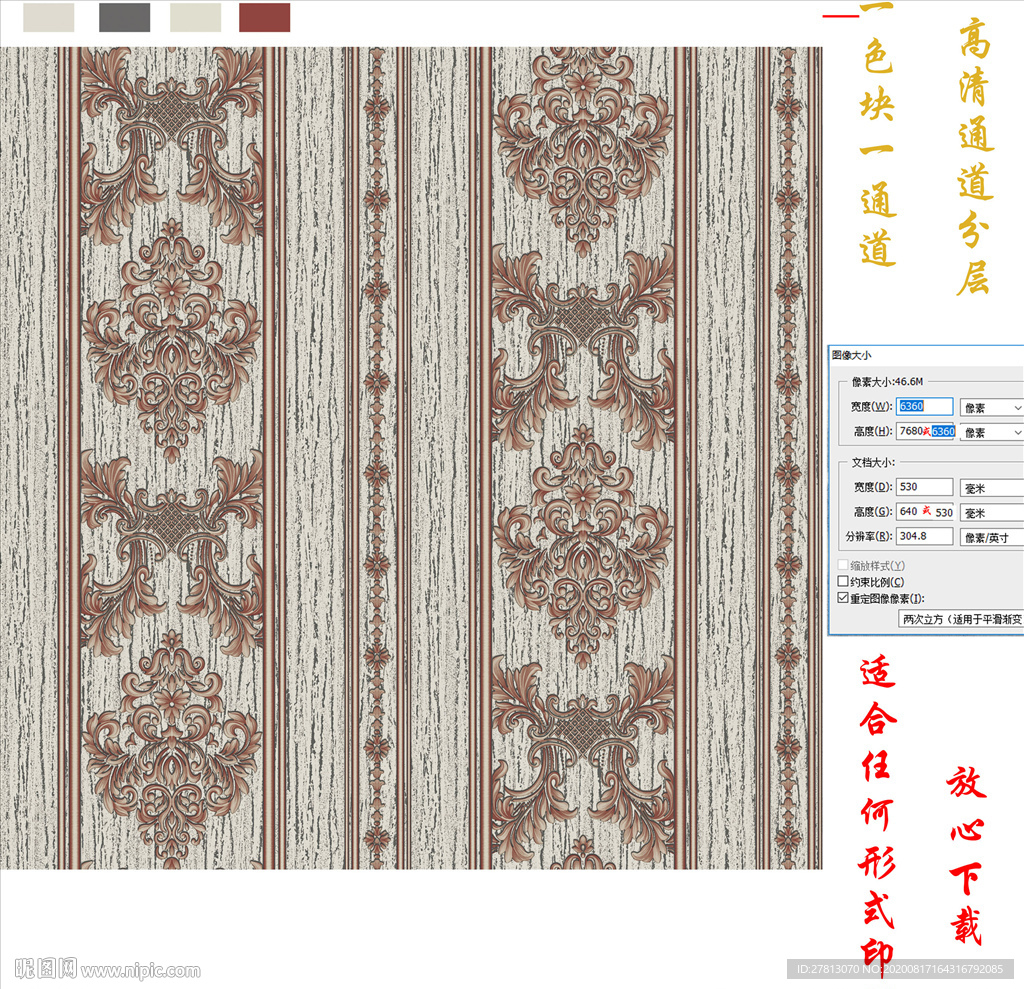Toggle the 缩放样式(Y) checkbox
Viewport: 1024px width, 989px height.
click(x=843, y=565)
